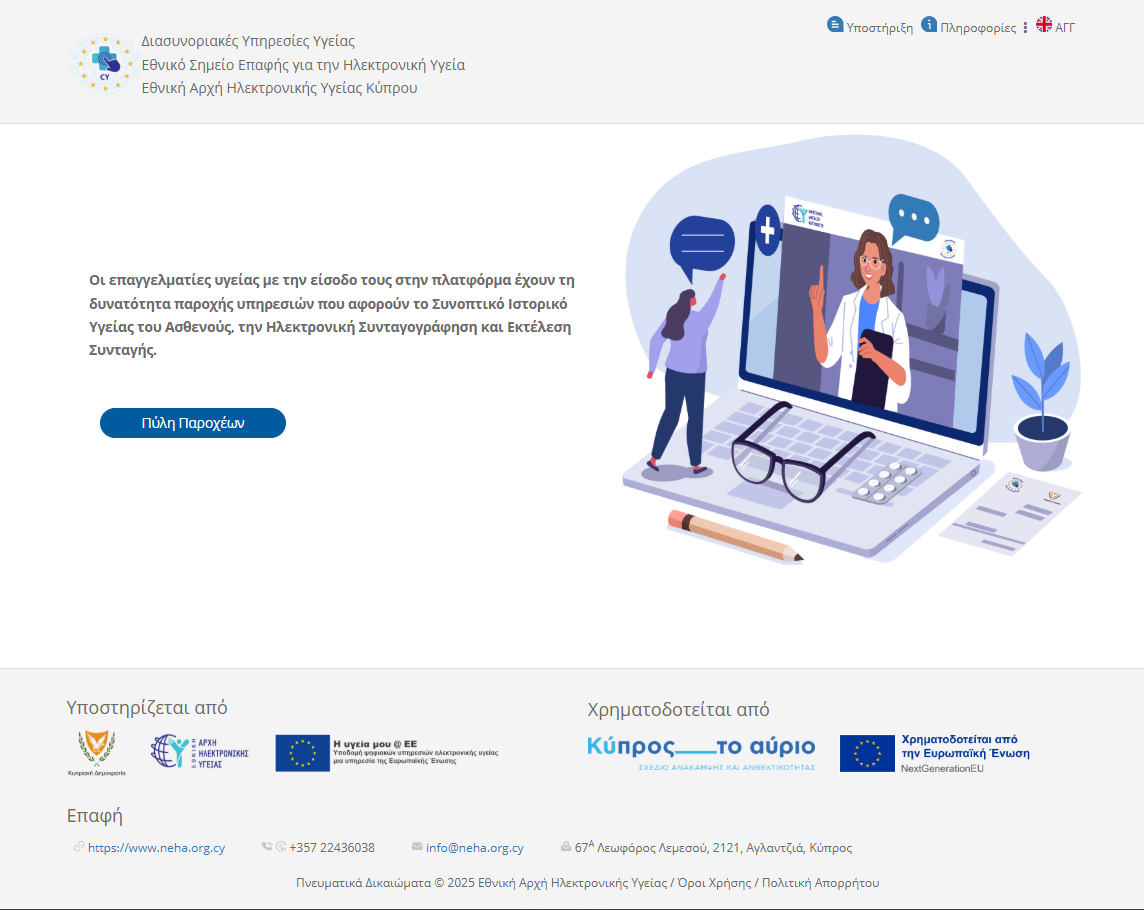
Task: Click the Υποστήριξη chat icon
Action: (x=834, y=25)
